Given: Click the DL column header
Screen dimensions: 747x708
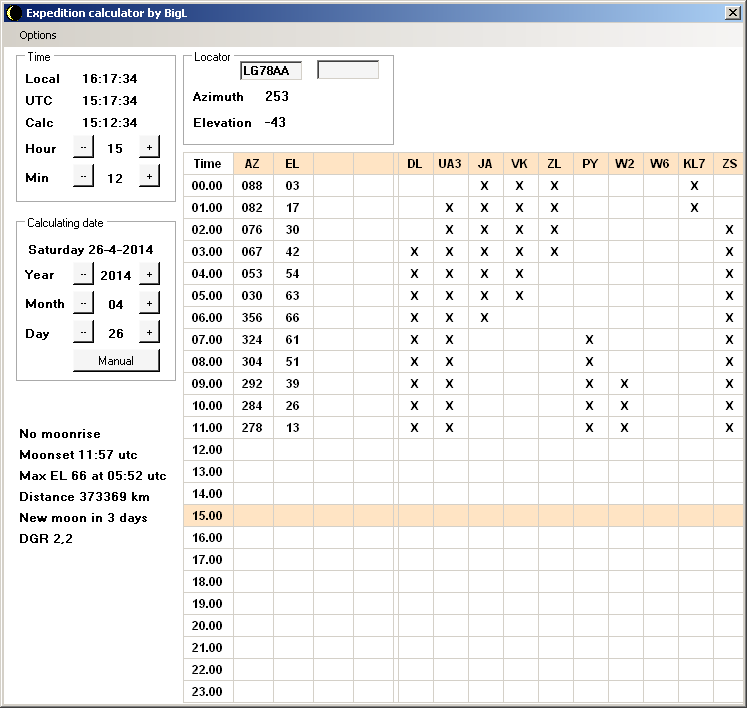Looking at the screenshot, I should (414, 164).
